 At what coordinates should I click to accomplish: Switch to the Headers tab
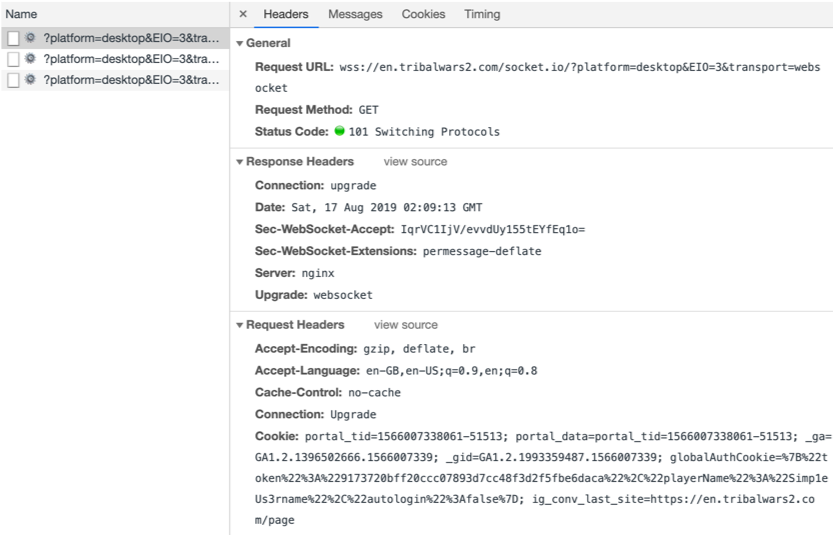pos(286,14)
